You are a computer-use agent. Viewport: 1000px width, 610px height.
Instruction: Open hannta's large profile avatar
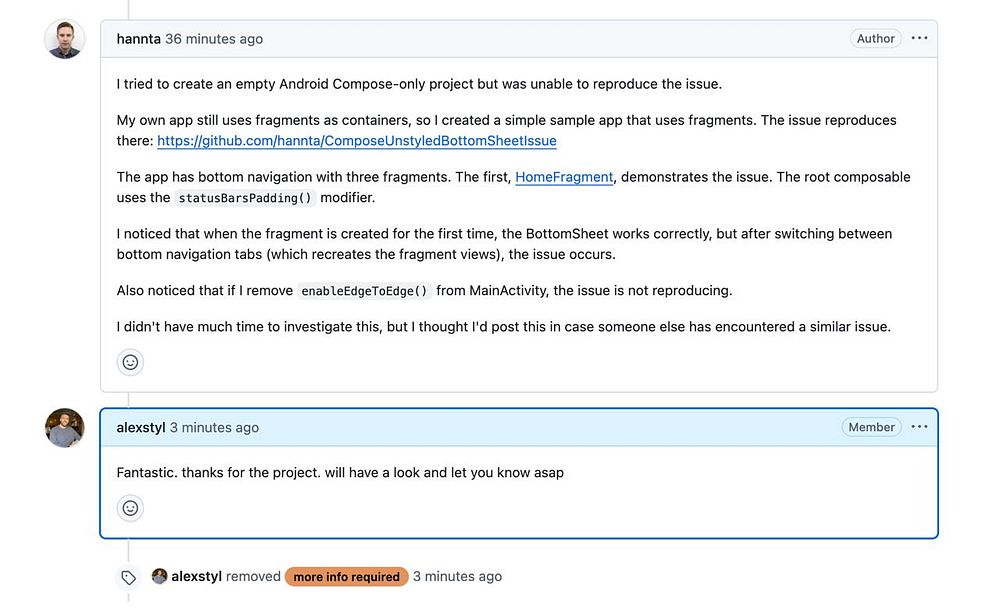[65, 39]
